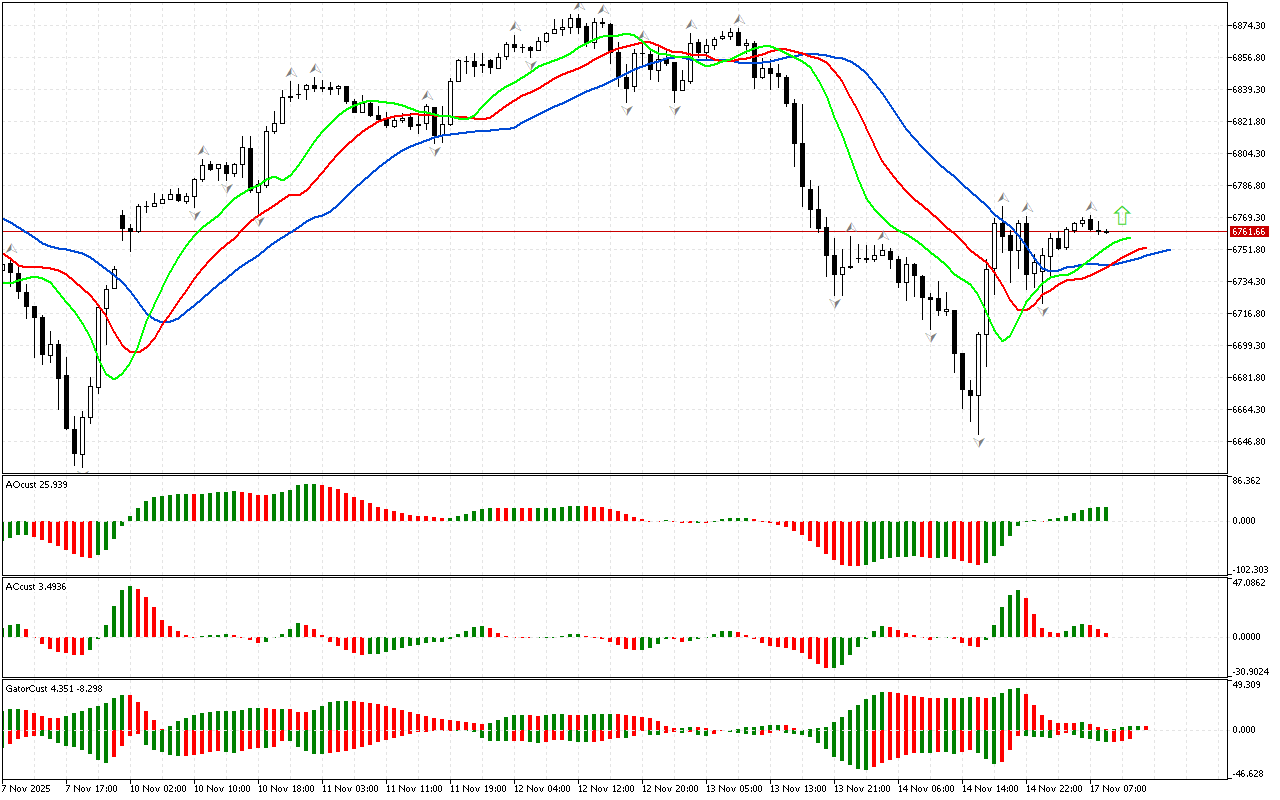1280x800 pixels.
Task: Click the 47.0862 AC scale value
Action: click(1250, 582)
